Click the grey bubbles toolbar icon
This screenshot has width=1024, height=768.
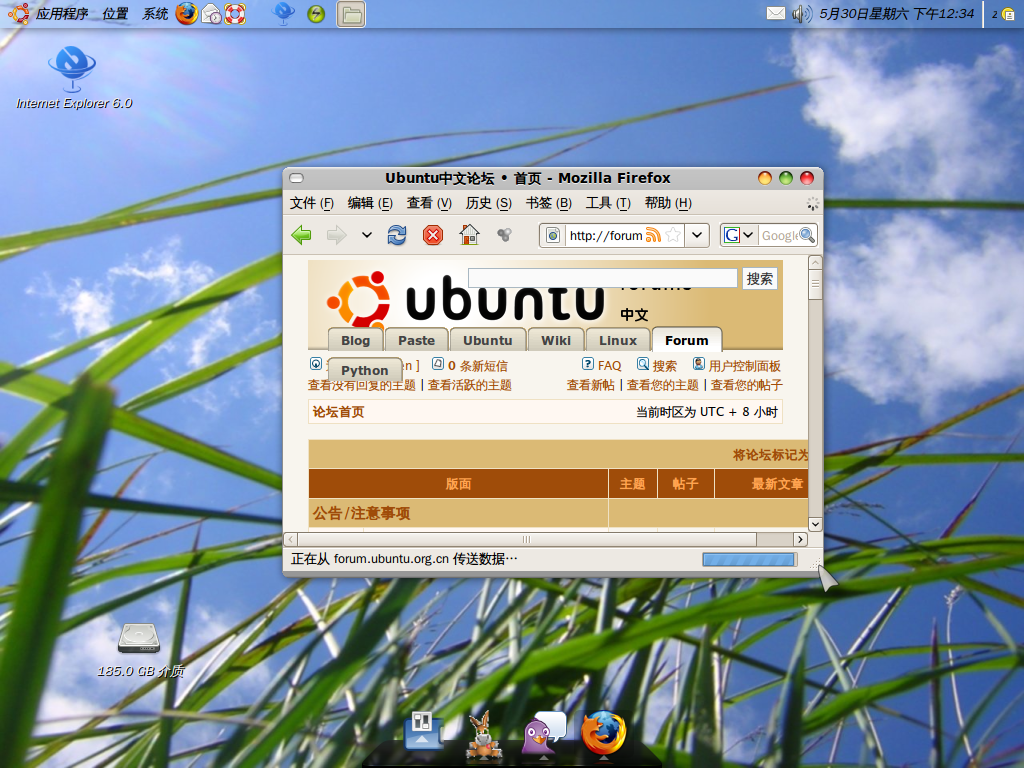pos(504,234)
